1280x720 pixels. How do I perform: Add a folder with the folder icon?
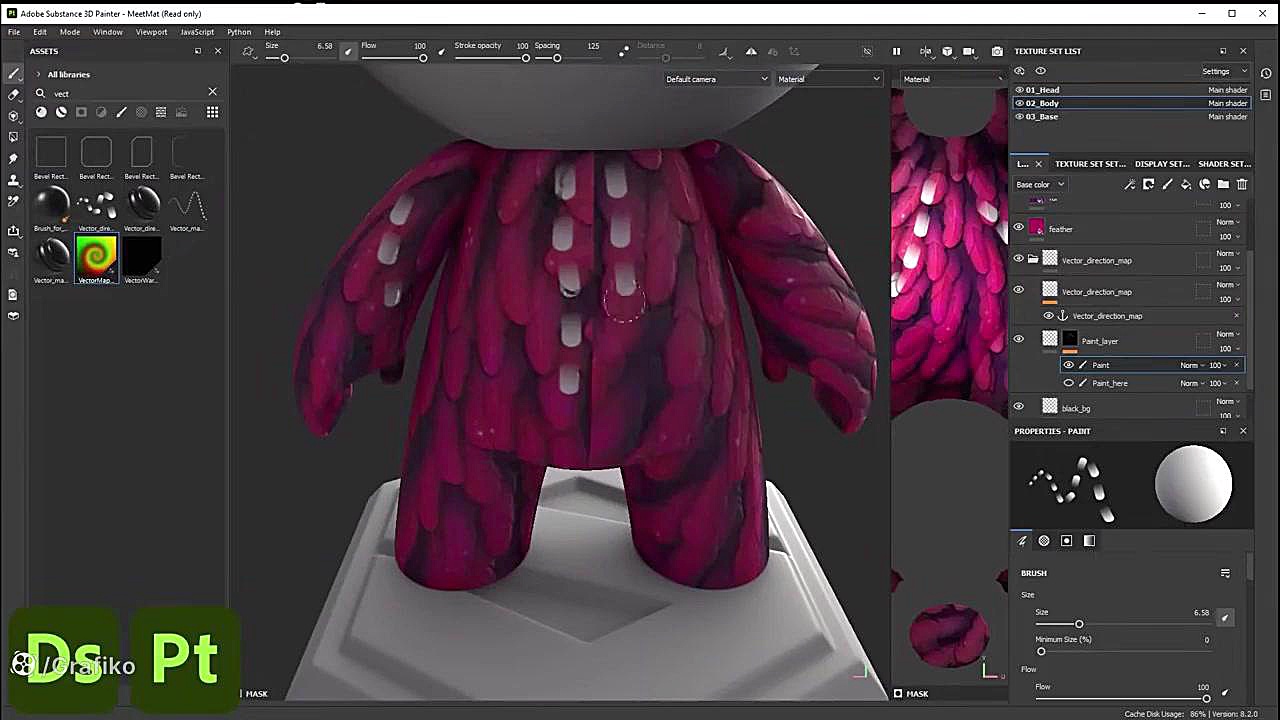pos(1223,184)
